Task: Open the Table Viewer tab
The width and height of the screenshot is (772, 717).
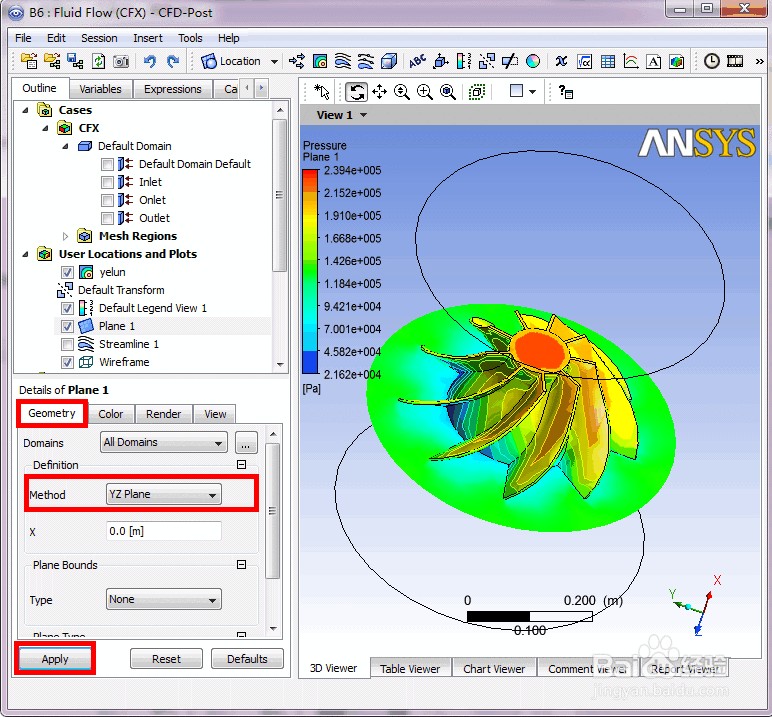Action: (410, 669)
